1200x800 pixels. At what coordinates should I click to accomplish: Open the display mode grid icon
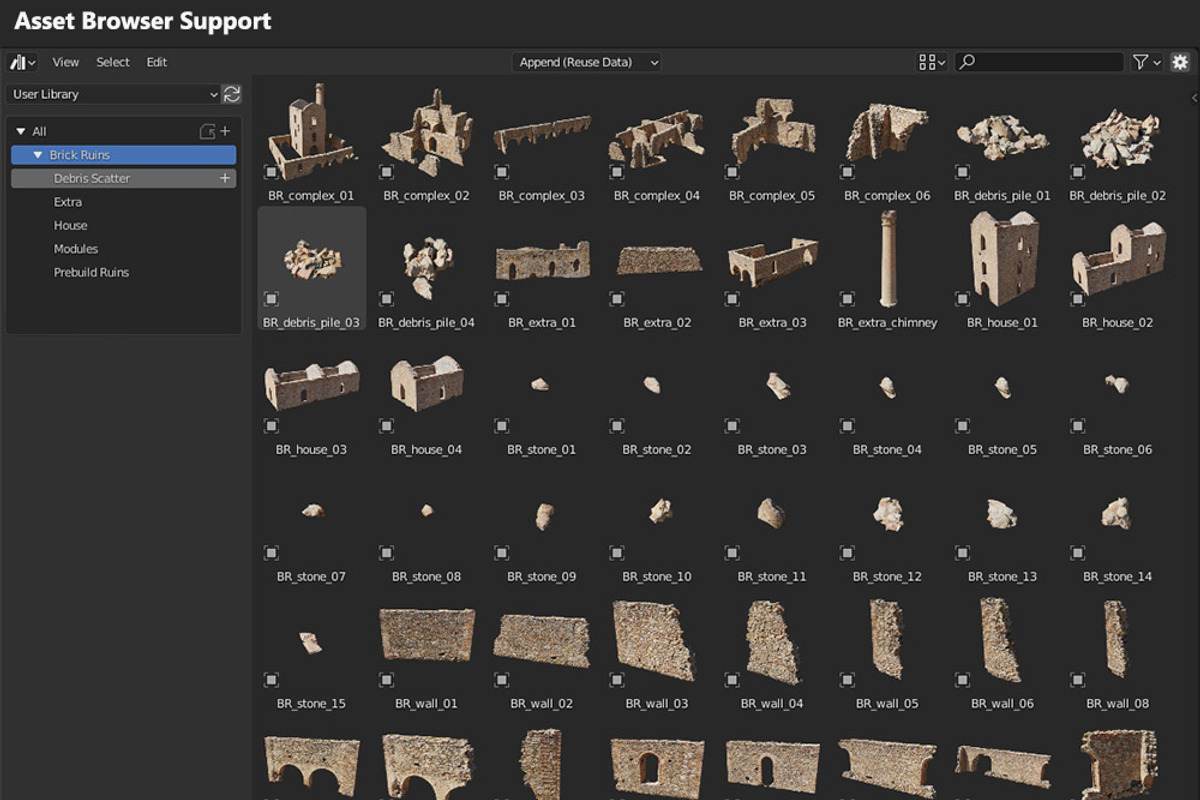click(x=926, y=62)
